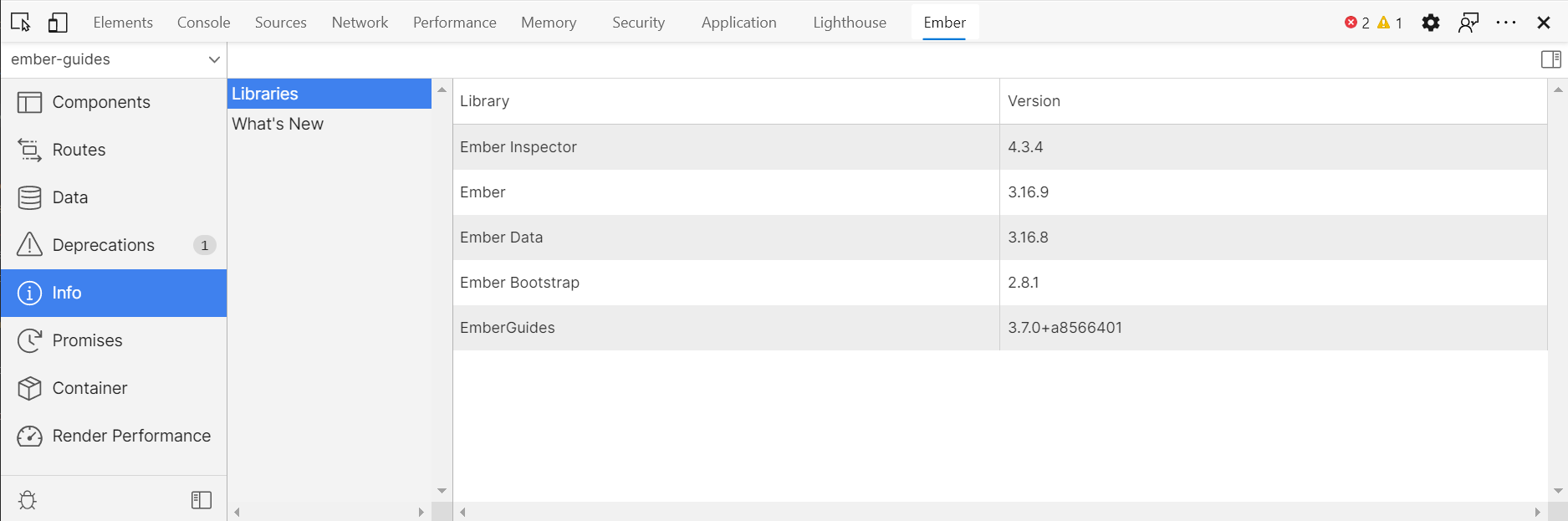
Task: Click the error count indicator
Action: click(x=1356, y=23)
